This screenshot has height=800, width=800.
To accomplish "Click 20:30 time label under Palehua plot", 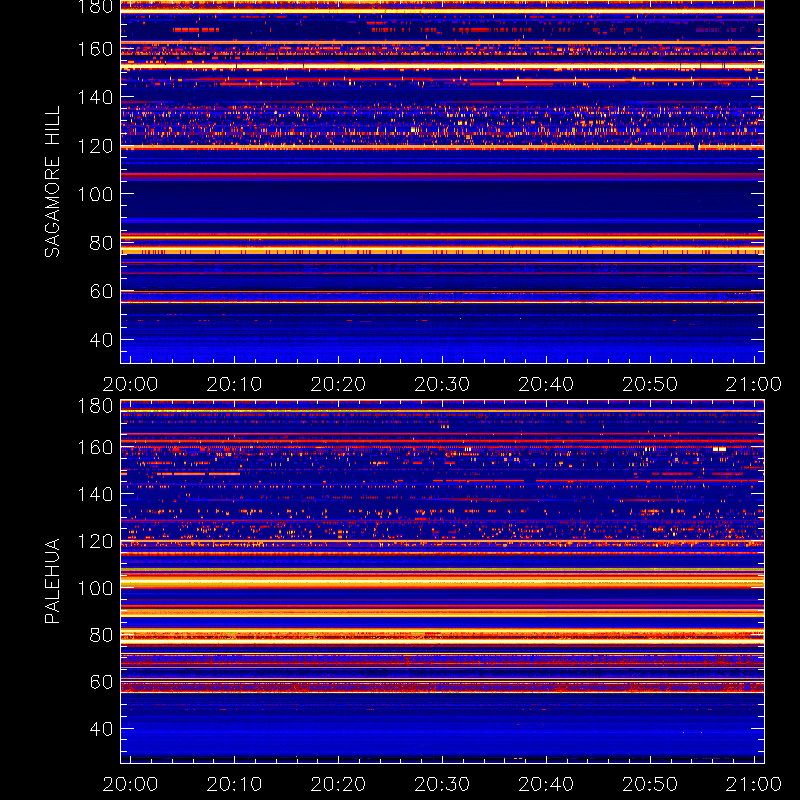I will (x=442, y=784).
